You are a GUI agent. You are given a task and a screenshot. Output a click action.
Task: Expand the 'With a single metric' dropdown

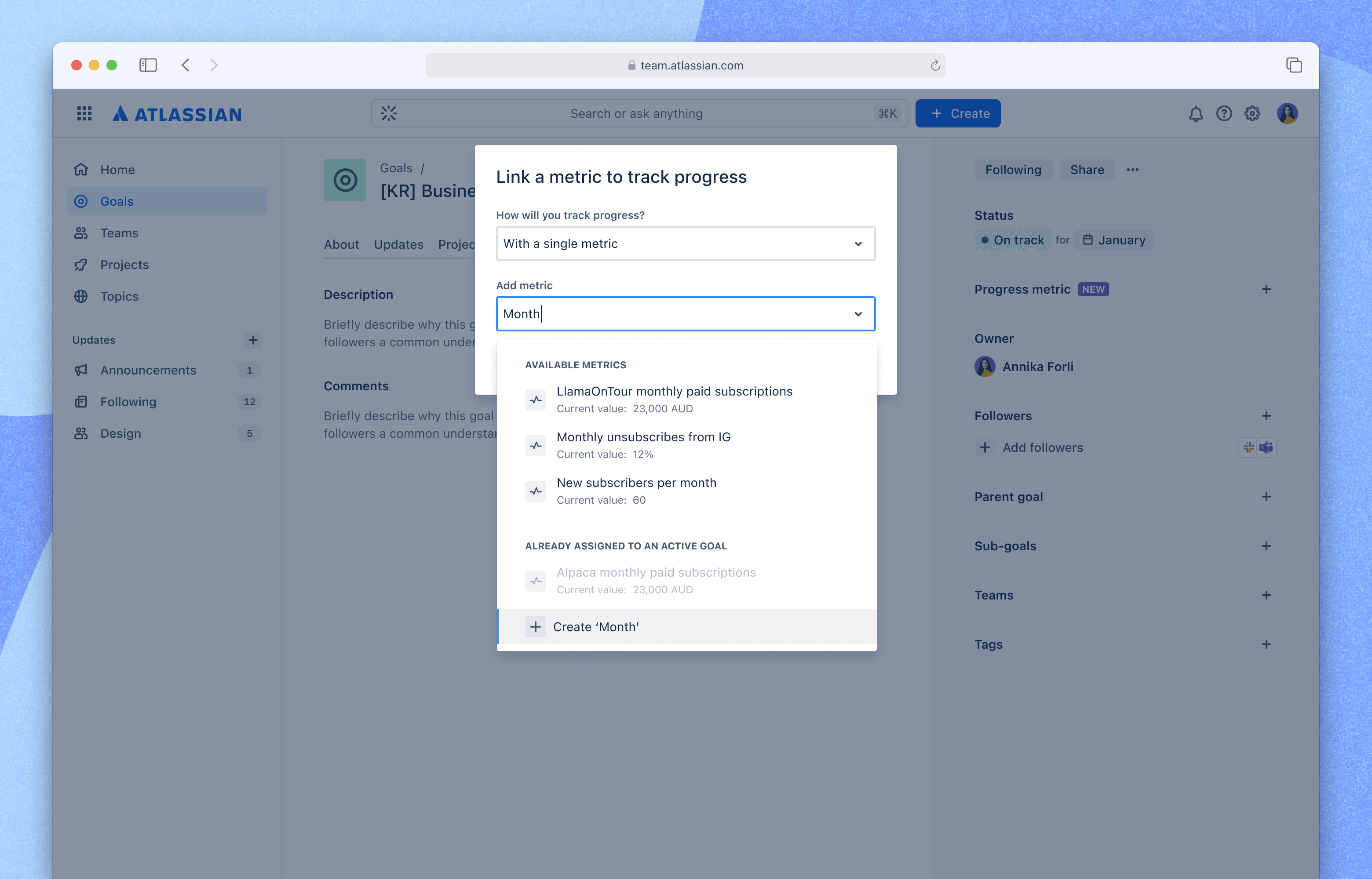point(685,244)
